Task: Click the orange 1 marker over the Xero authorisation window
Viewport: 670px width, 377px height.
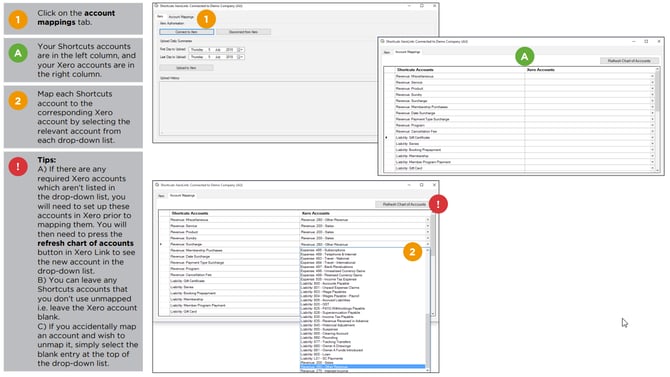Action: [x=206, y=19]
